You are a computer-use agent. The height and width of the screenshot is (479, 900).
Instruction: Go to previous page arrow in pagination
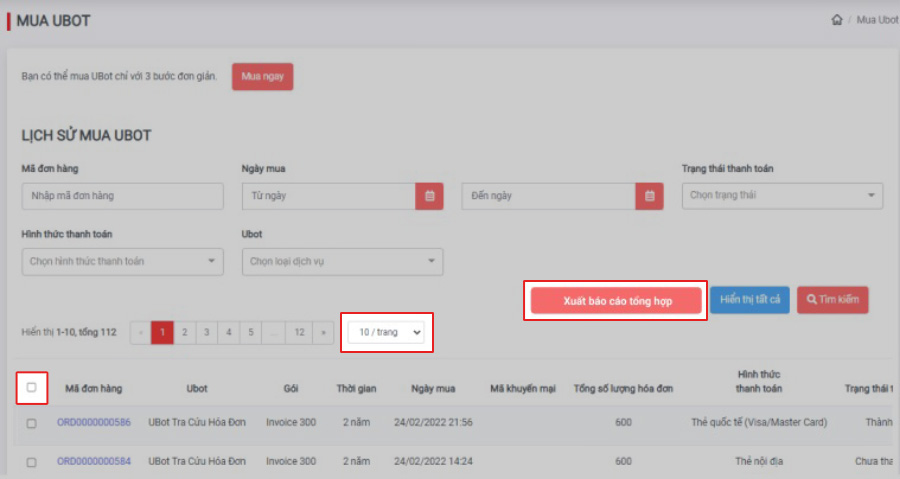pyautogui.click(x=141, y=333)
